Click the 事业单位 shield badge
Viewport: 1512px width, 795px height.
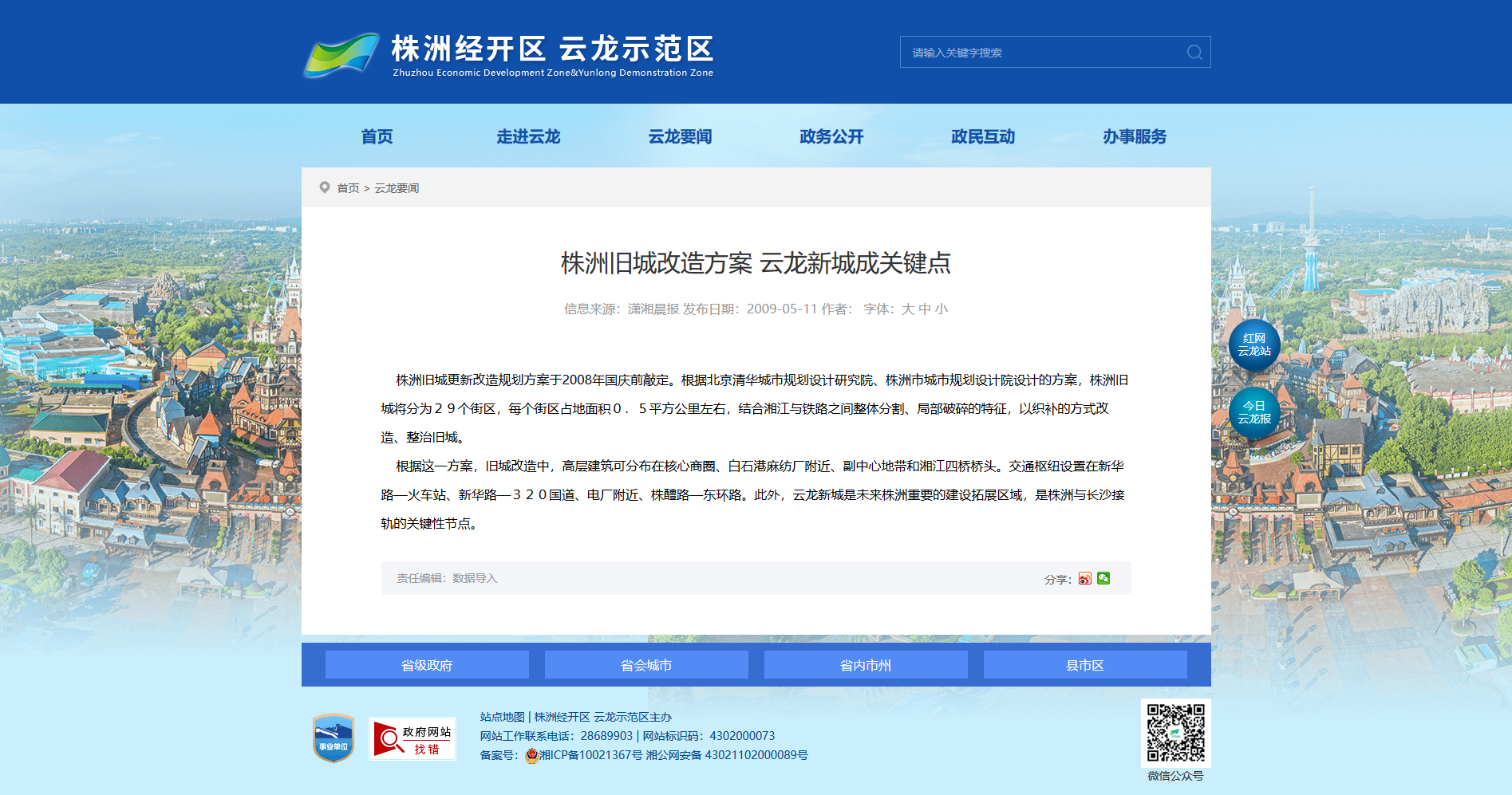pyautogui.click(x=334, y=738)
